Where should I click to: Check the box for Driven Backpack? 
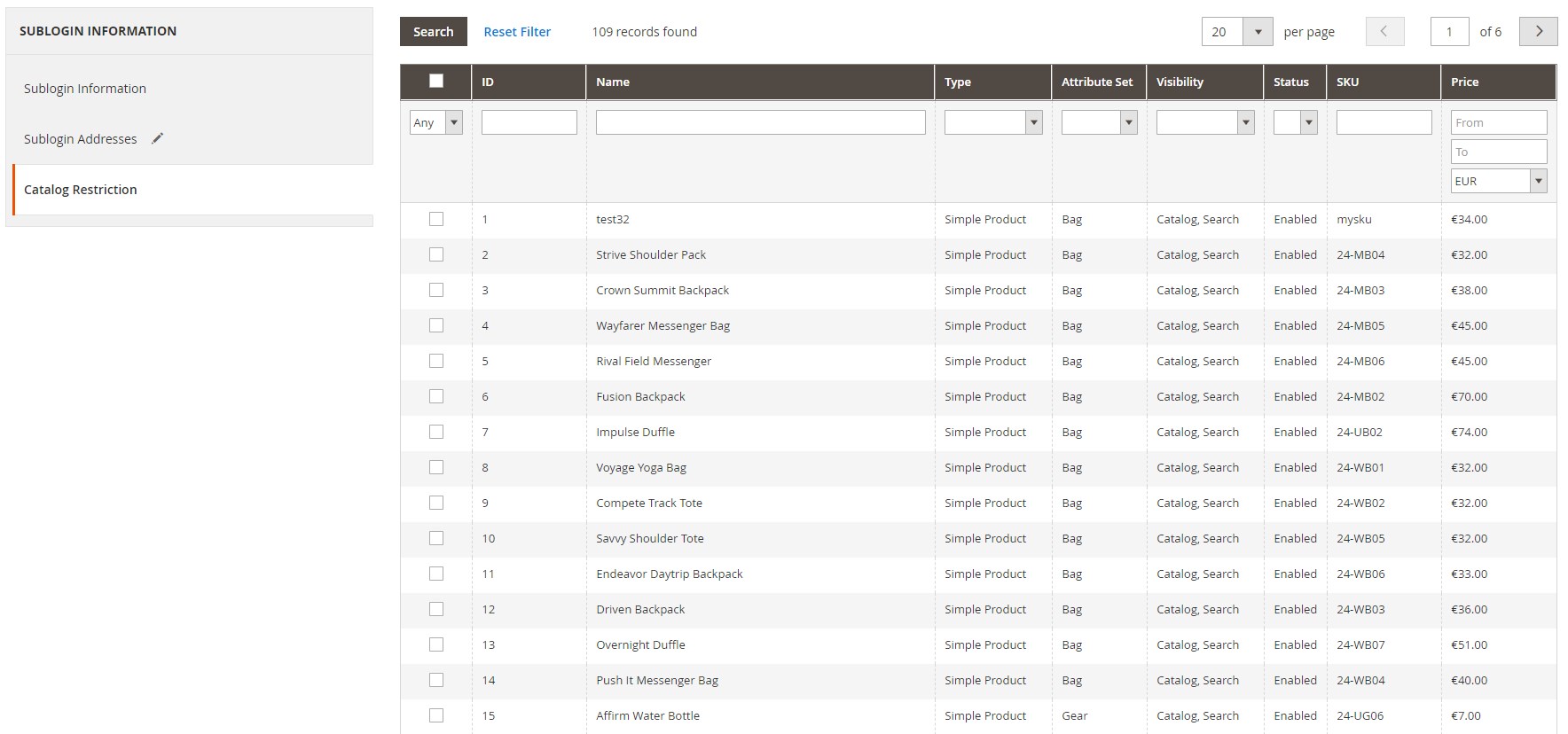436,609
